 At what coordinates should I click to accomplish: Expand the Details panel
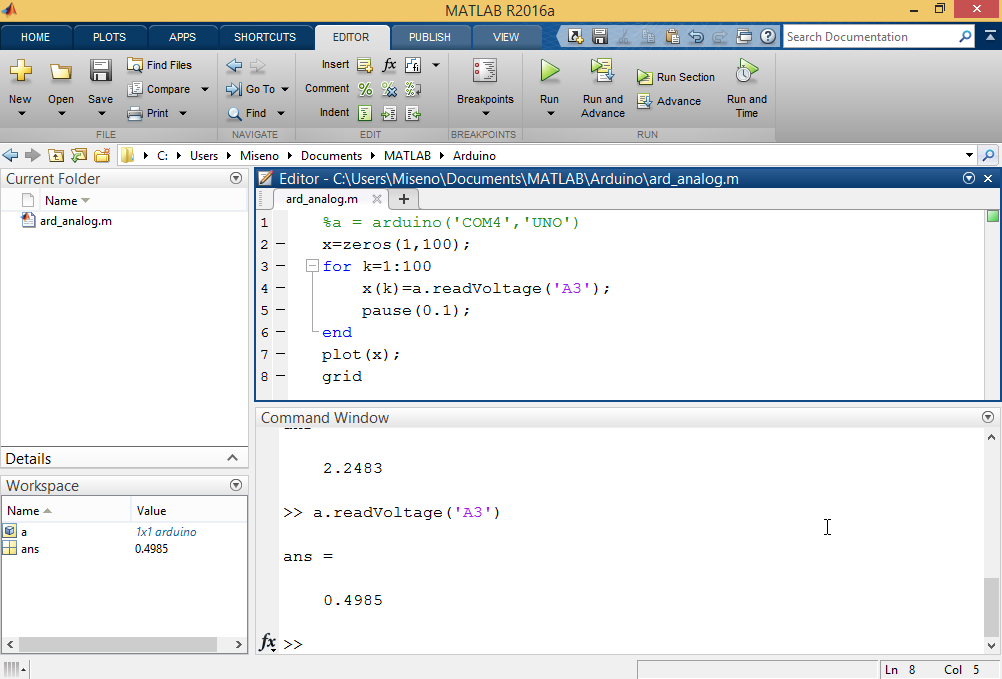[x=233, y=458]
